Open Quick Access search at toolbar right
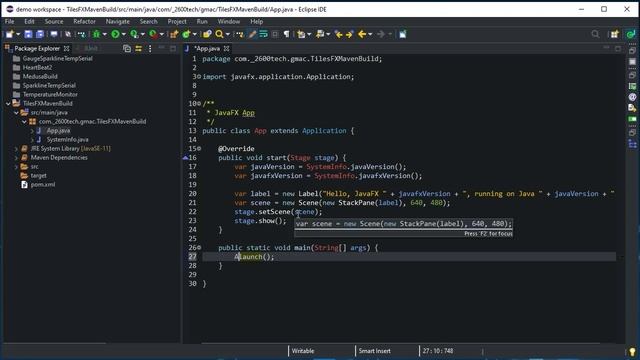This screenshot has width=640, height=360. 596,34
